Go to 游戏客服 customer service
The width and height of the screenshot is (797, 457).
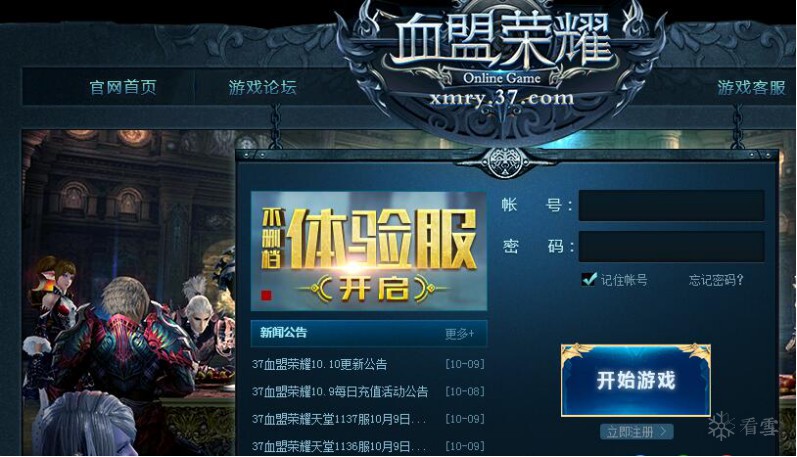tap(751, 87)
